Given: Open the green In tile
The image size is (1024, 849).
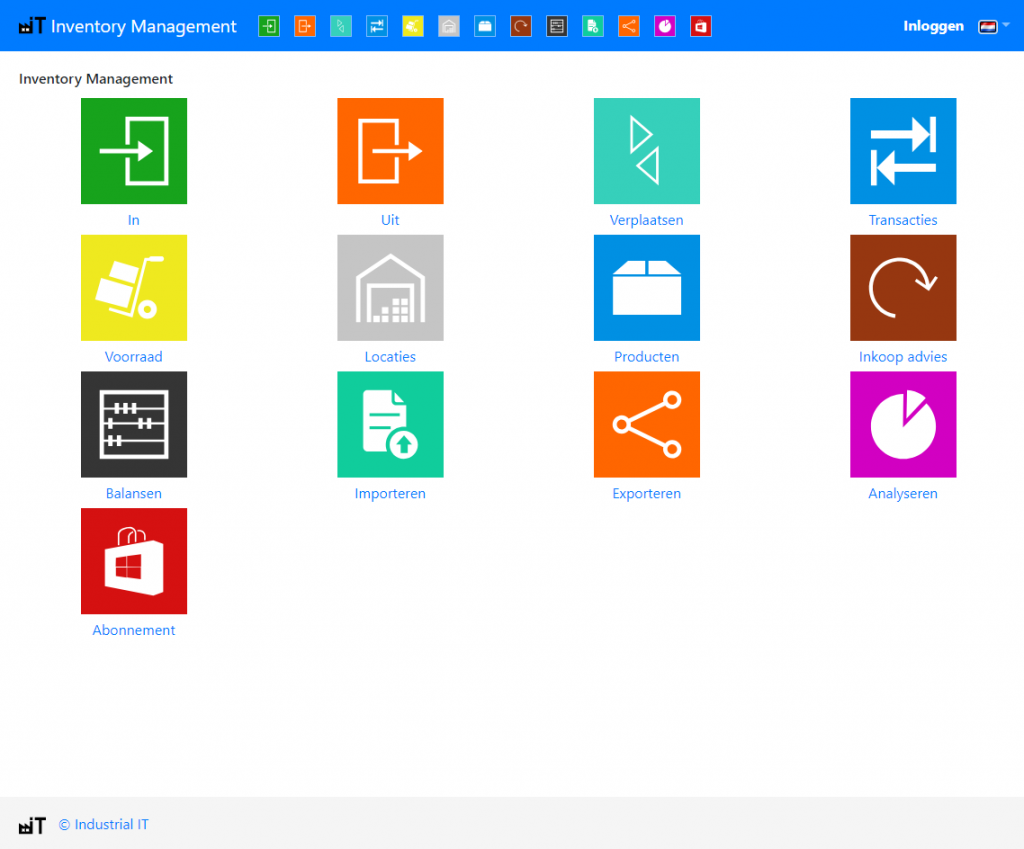Looking at the screenshot, I should [134, 151].
